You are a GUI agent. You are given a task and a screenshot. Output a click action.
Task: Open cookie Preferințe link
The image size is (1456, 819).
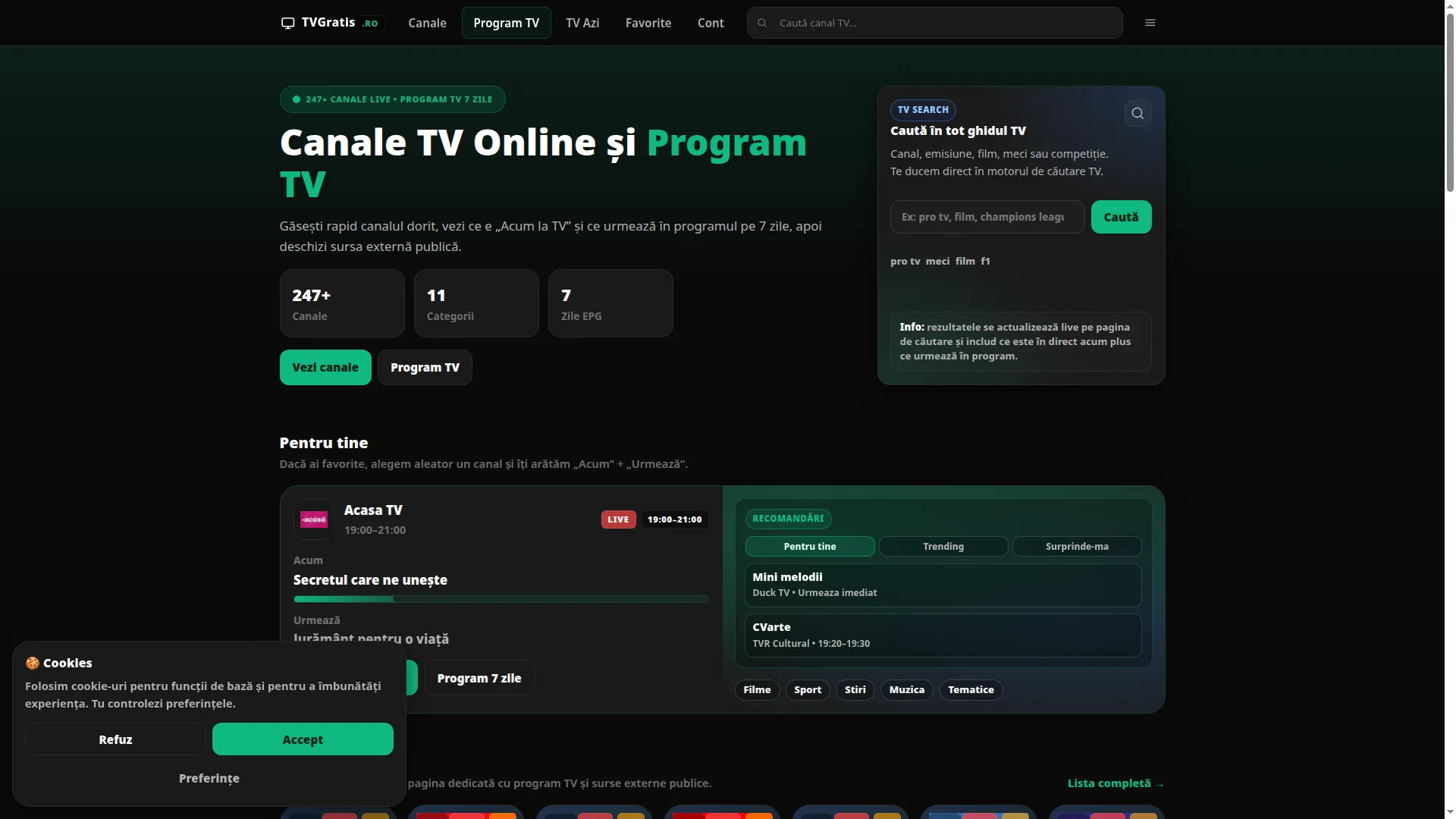coord(209,778)
